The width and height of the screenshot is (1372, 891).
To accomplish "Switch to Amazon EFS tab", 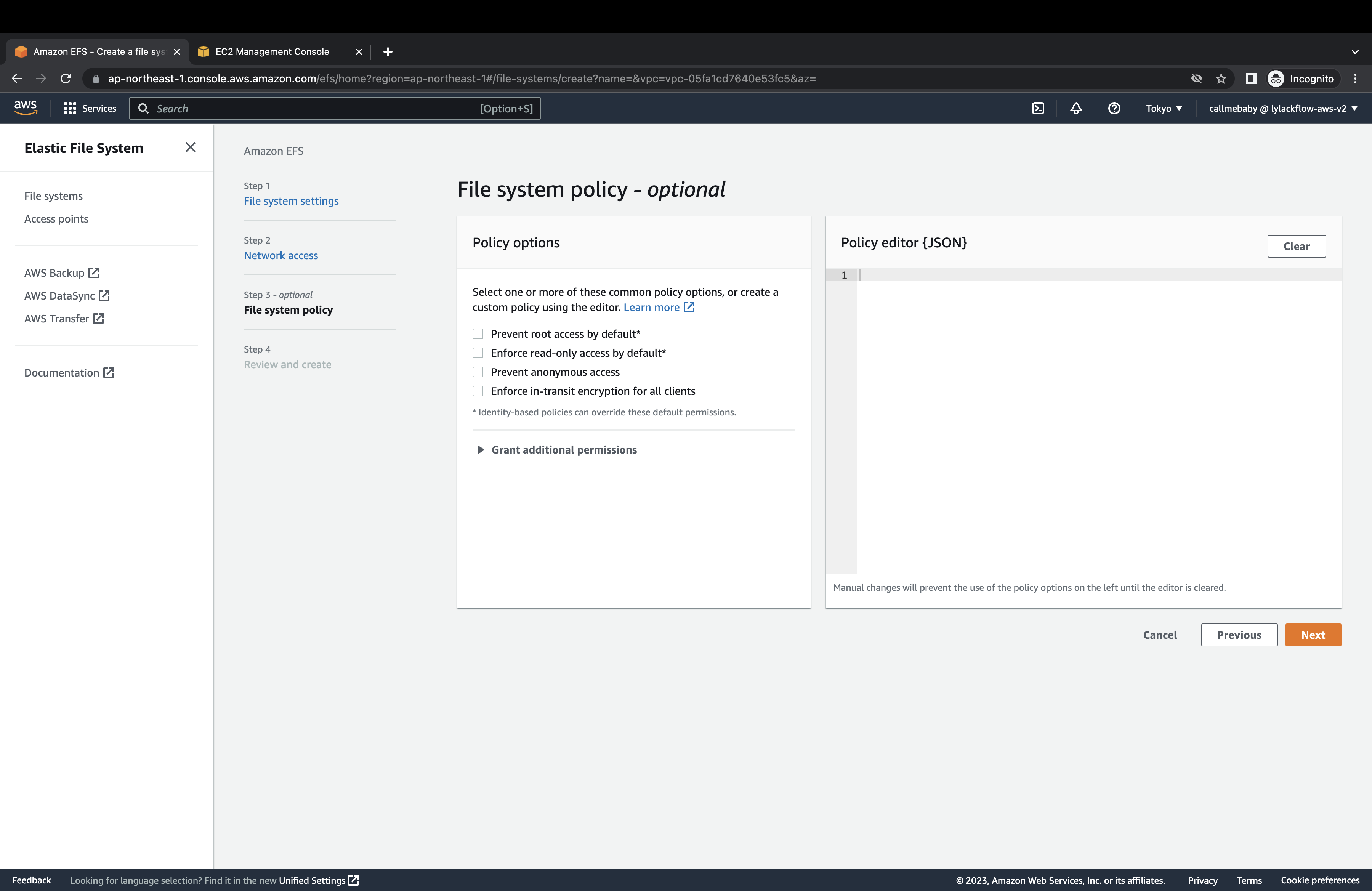I will pyautogui.click(x=98, y=52).
